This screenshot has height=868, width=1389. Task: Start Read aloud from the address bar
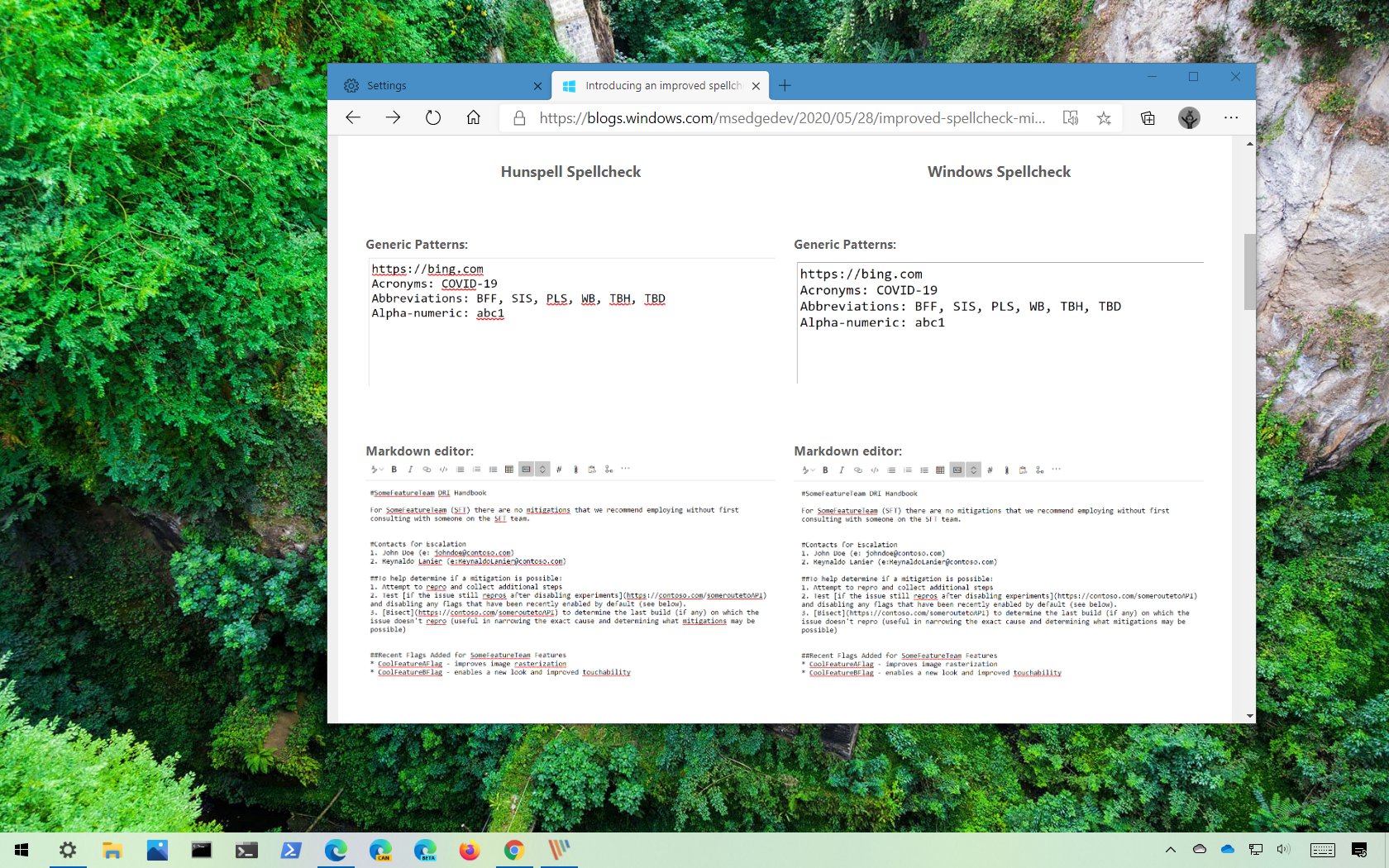[1071, 117]
